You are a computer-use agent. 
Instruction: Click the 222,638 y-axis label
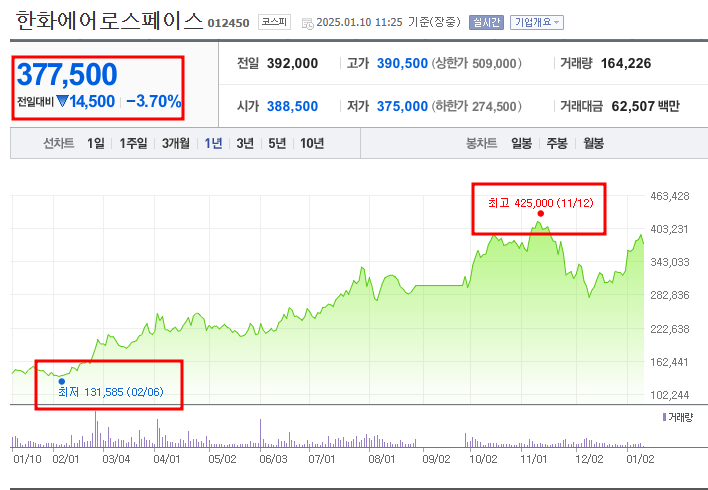click(670, 329)
